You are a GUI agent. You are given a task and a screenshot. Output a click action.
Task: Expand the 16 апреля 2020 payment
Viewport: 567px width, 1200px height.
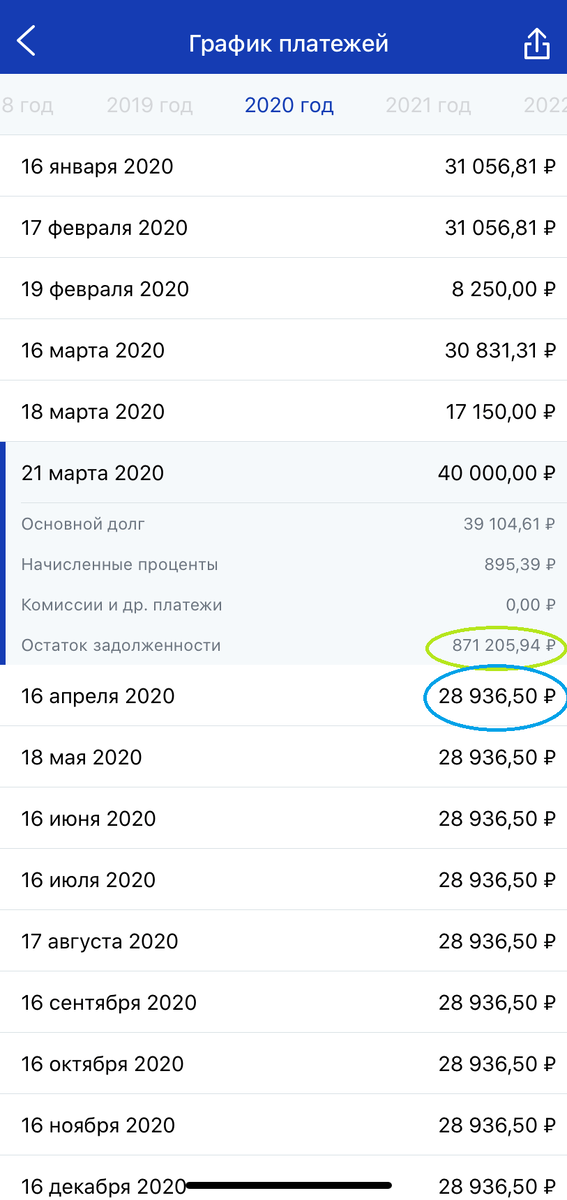[283, 696]
